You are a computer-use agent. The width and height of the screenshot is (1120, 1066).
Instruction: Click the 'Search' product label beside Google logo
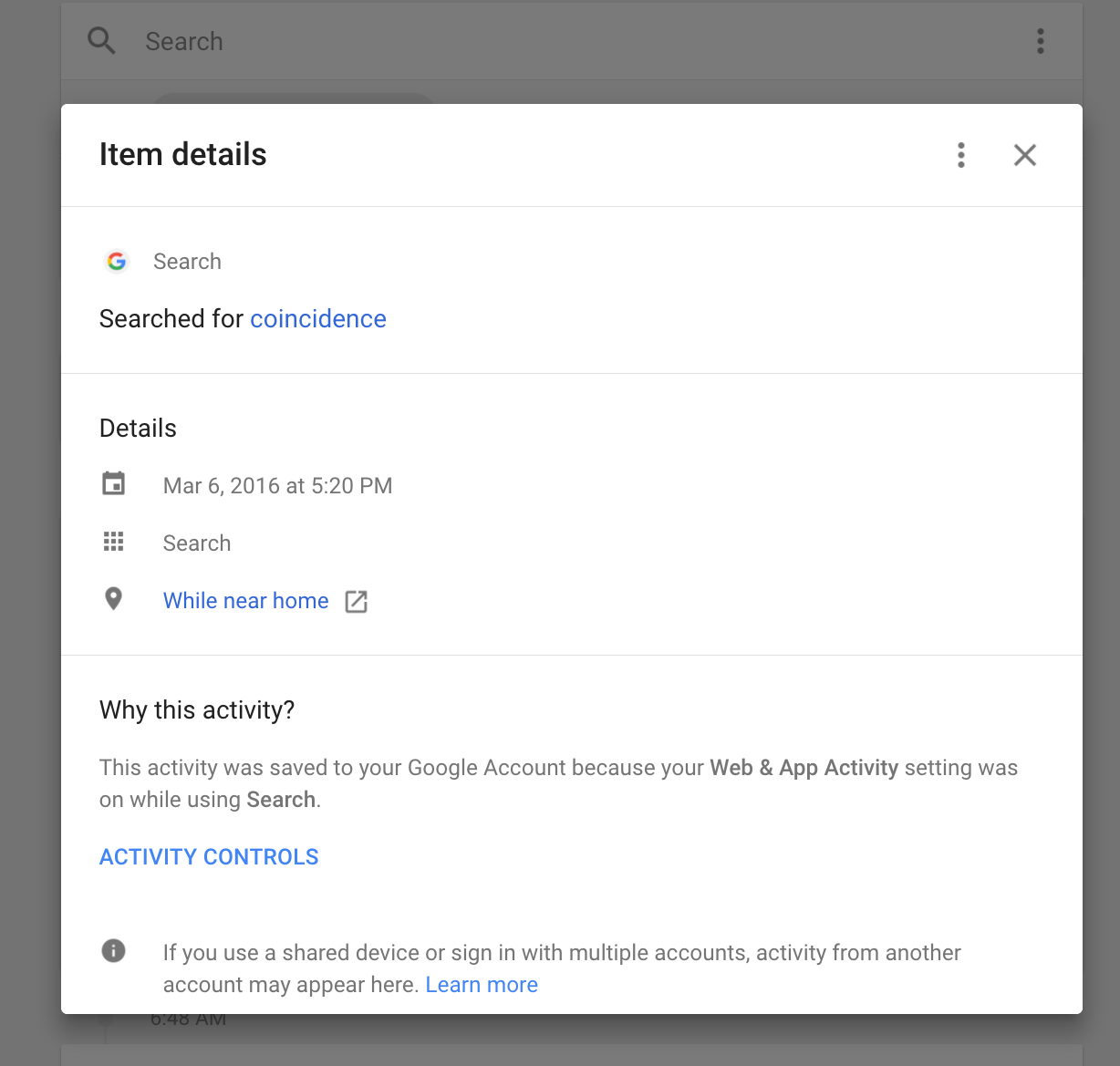pyautogui.click(x=187, y=262)
